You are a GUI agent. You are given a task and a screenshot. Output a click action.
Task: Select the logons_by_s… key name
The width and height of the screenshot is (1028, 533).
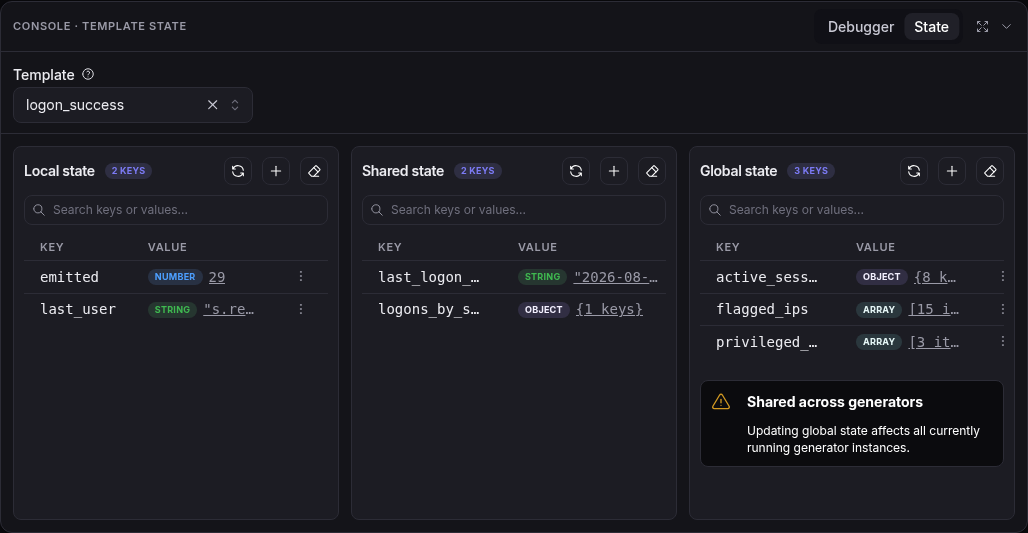point(429,309)
